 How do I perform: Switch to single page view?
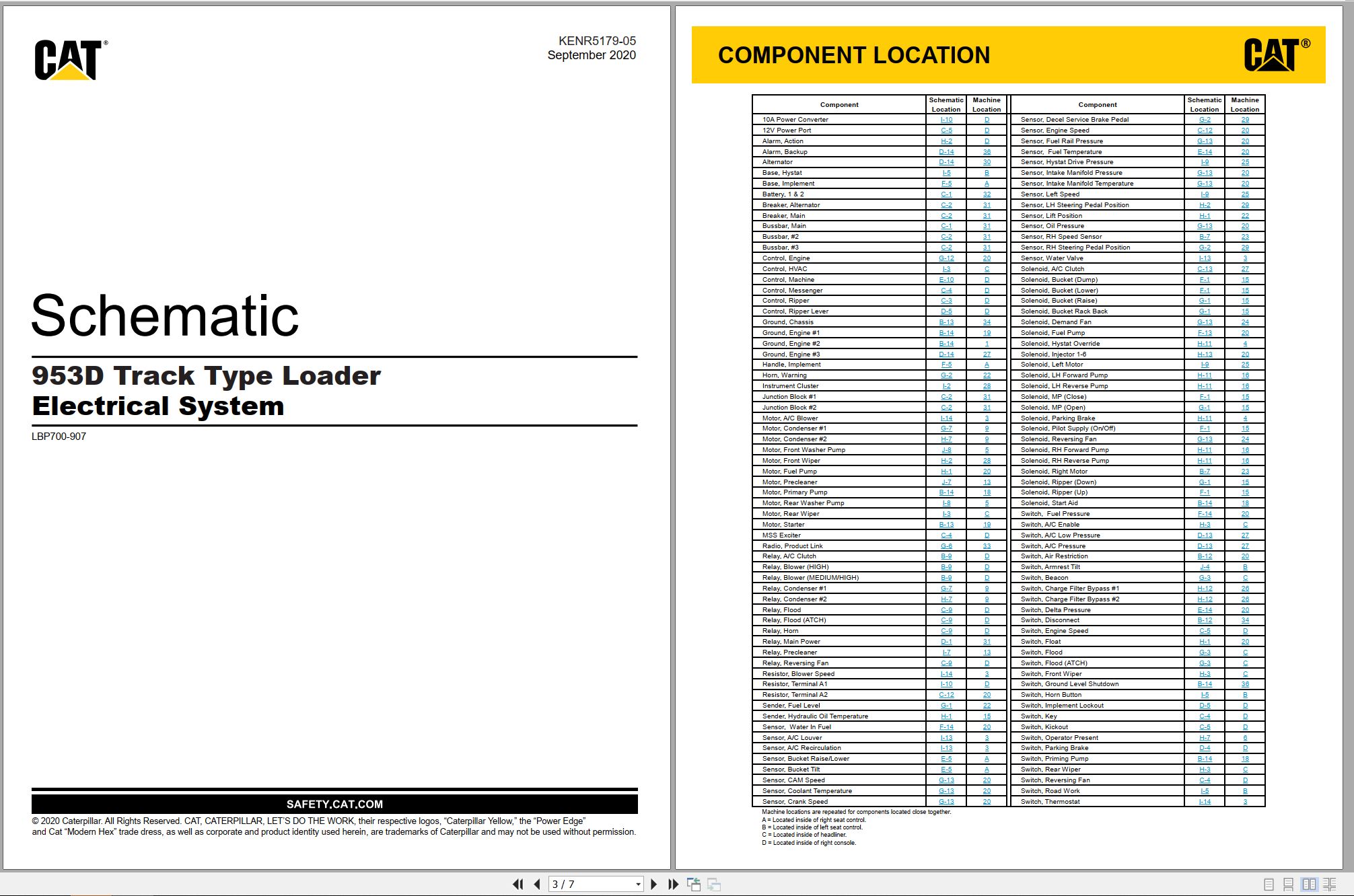(x=1269, y=885)
